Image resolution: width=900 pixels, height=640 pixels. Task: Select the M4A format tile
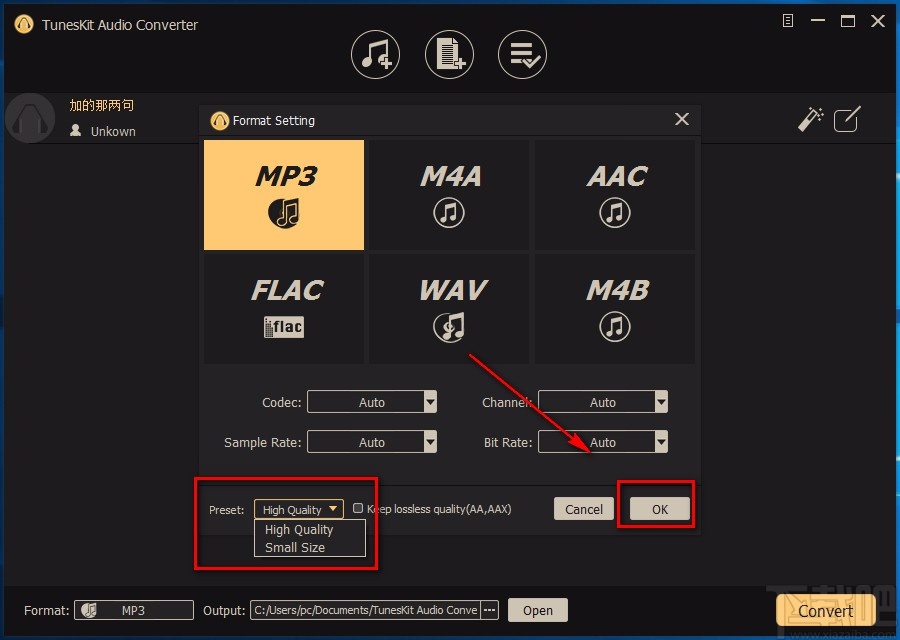point(449,195)
